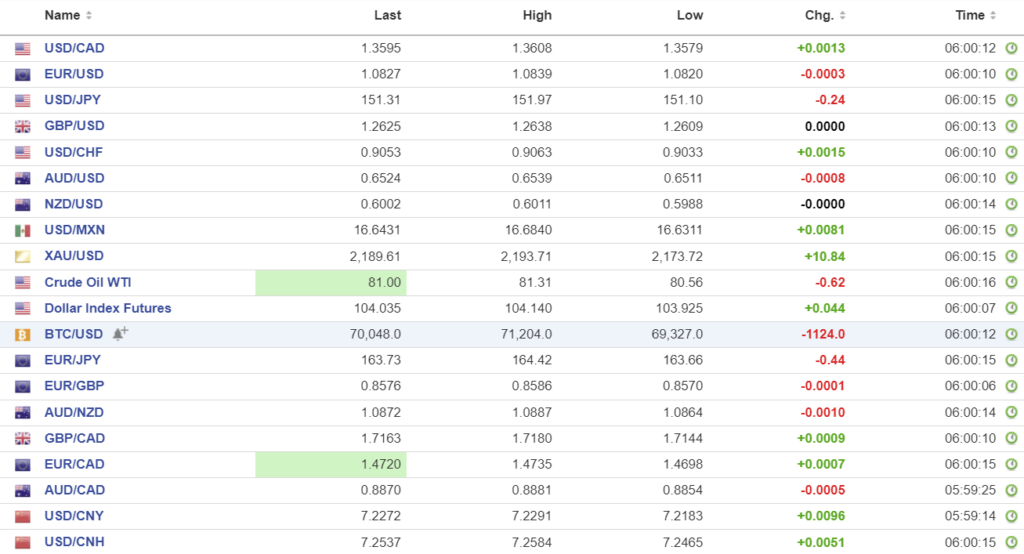Open the EUR/USD pair link
1024x554 pixels.
[74, 74]
